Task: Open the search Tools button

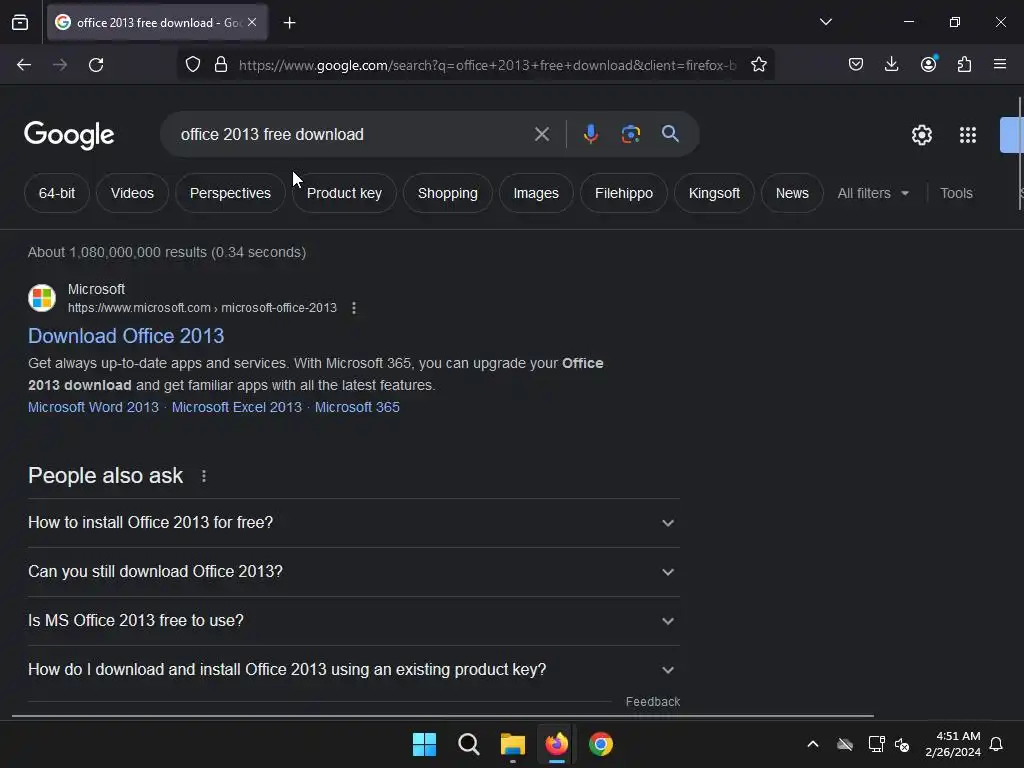Action: tap(956, 193)
